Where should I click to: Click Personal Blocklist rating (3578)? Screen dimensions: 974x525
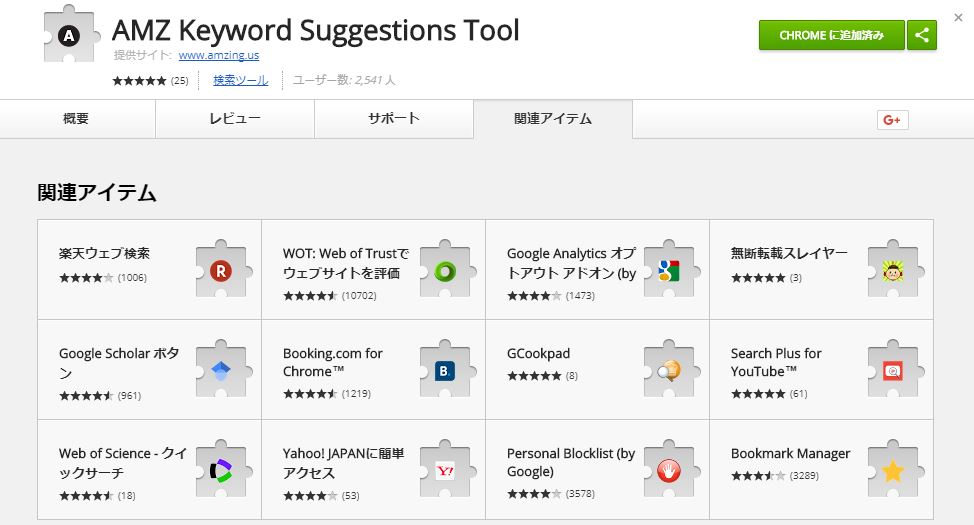[x=551, y=494]
